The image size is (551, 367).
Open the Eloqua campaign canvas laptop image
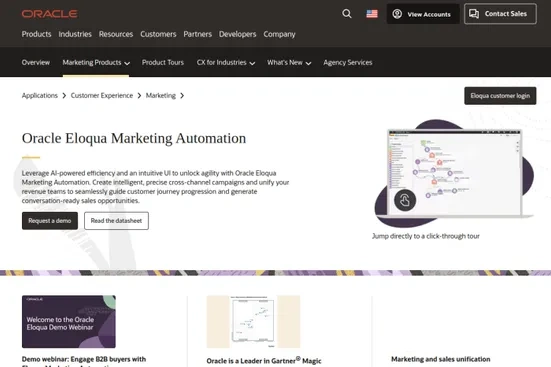coord(454,173)
